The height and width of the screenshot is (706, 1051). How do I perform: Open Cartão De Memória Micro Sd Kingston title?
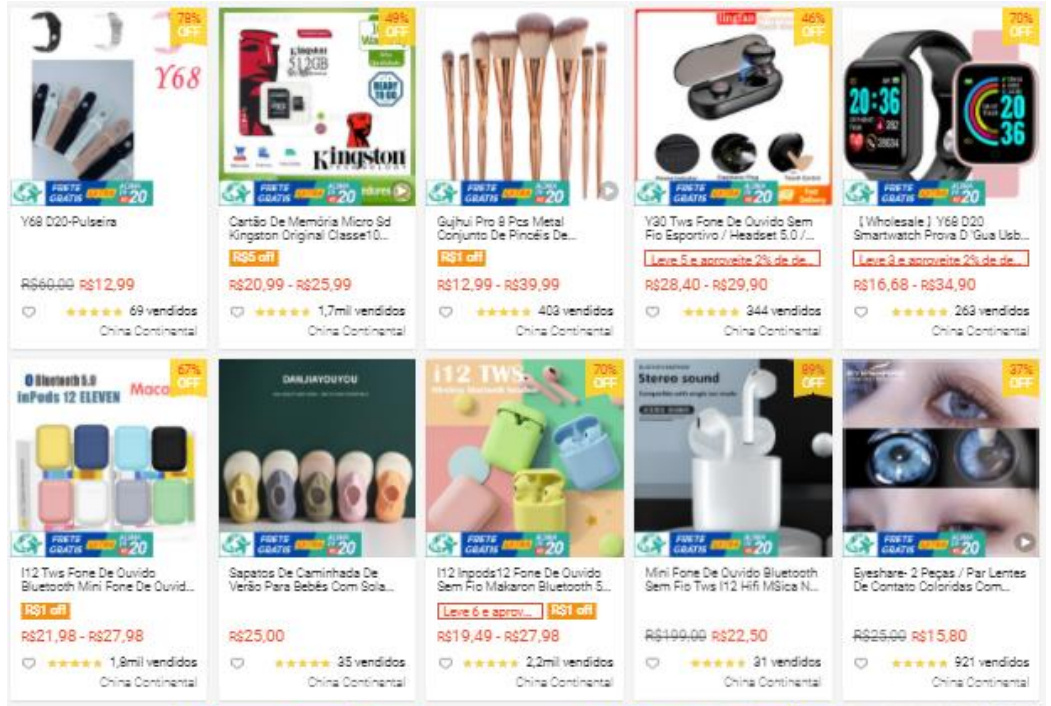pos(310,228)
